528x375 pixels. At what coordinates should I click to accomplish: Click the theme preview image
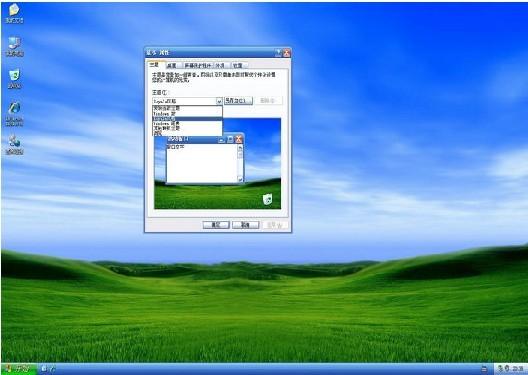[x=218, y=163]
